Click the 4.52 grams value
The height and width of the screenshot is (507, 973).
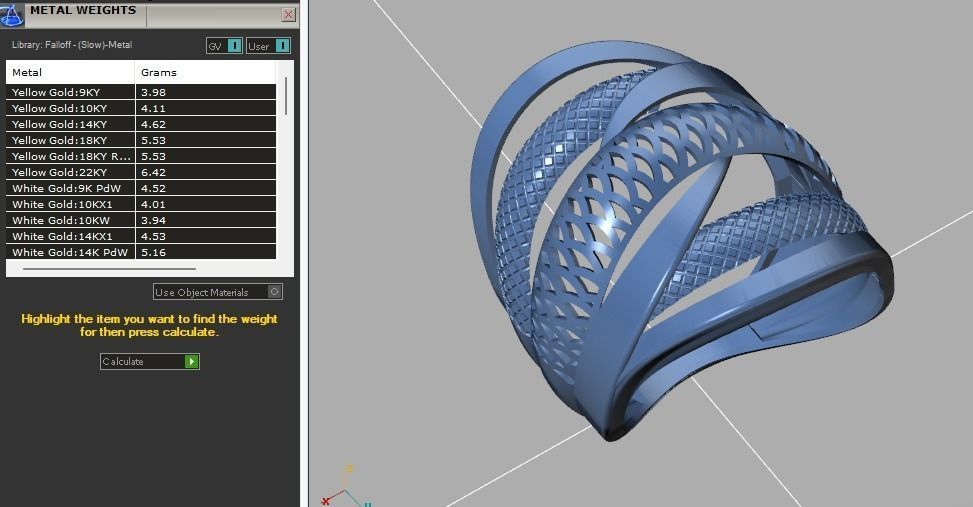pos(153,188)
